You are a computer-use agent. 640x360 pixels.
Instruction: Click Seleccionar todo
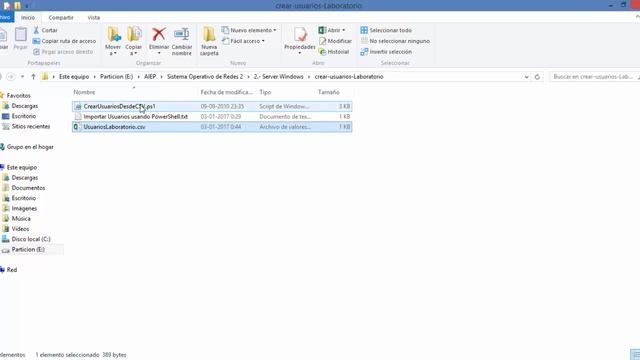coord(386,30)
